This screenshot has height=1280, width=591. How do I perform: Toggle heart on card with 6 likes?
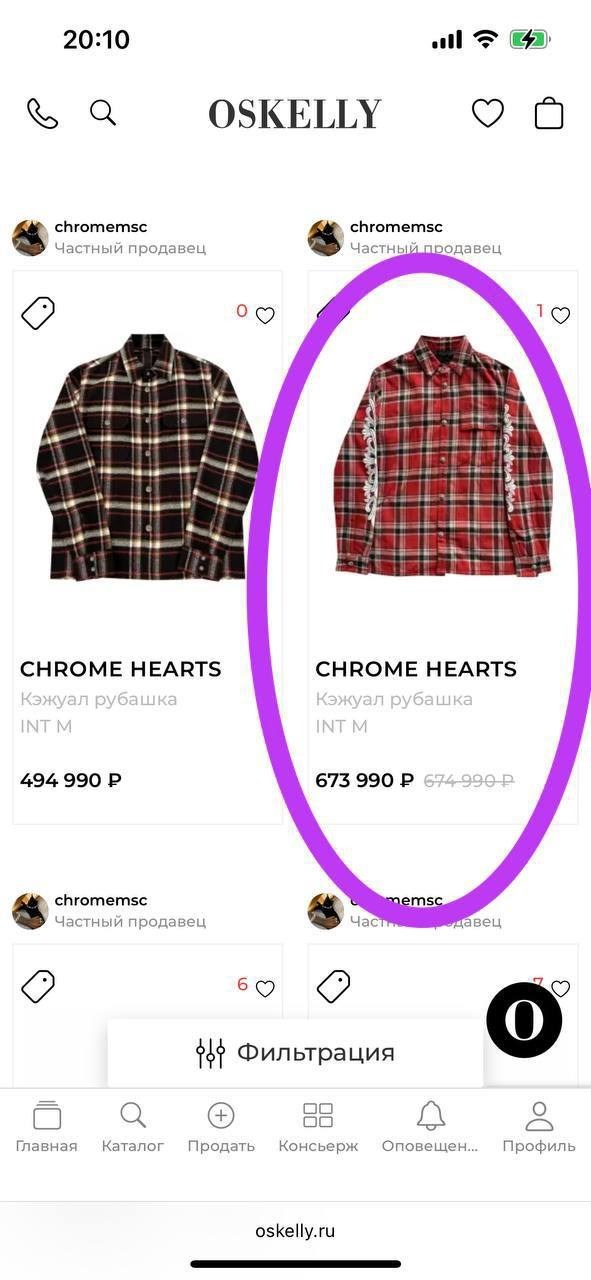click(x=265, y=988)
